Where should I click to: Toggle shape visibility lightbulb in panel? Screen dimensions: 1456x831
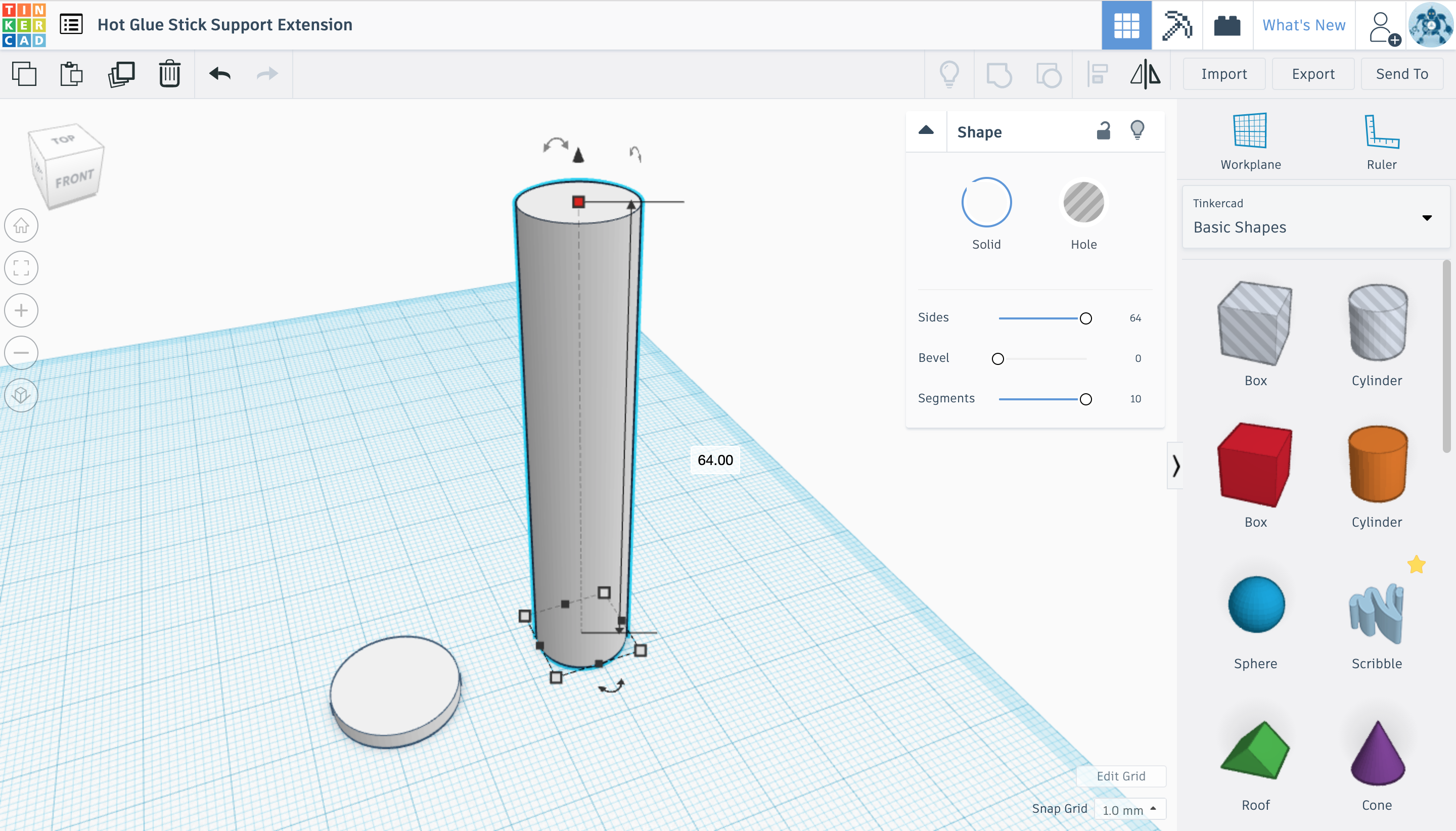(x=1137, y=131)
